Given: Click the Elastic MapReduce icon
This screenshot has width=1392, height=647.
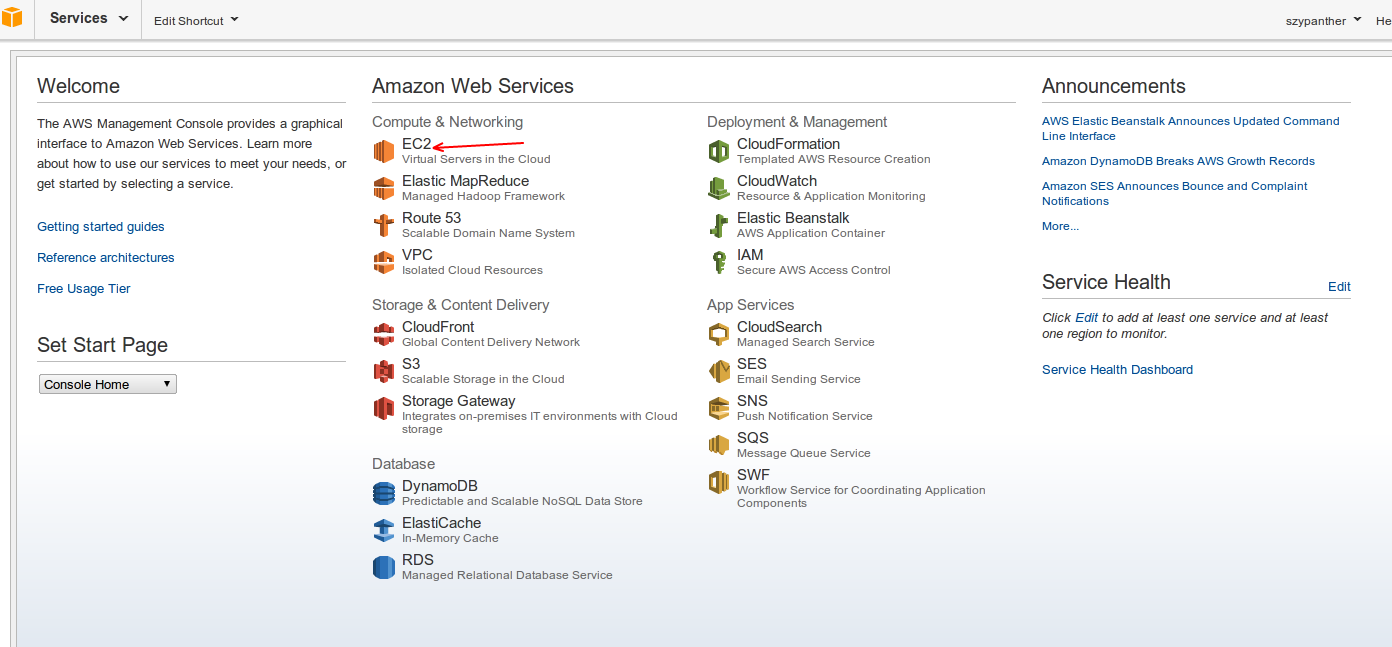Looking at the screenshot, I should pyautogui.click(x=384, y=188).
